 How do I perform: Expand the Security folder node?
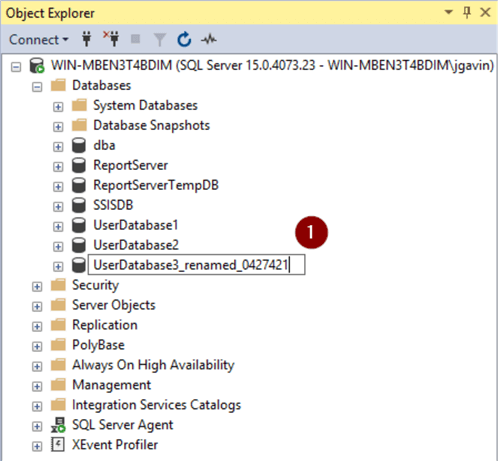click(x=37, y=287)
